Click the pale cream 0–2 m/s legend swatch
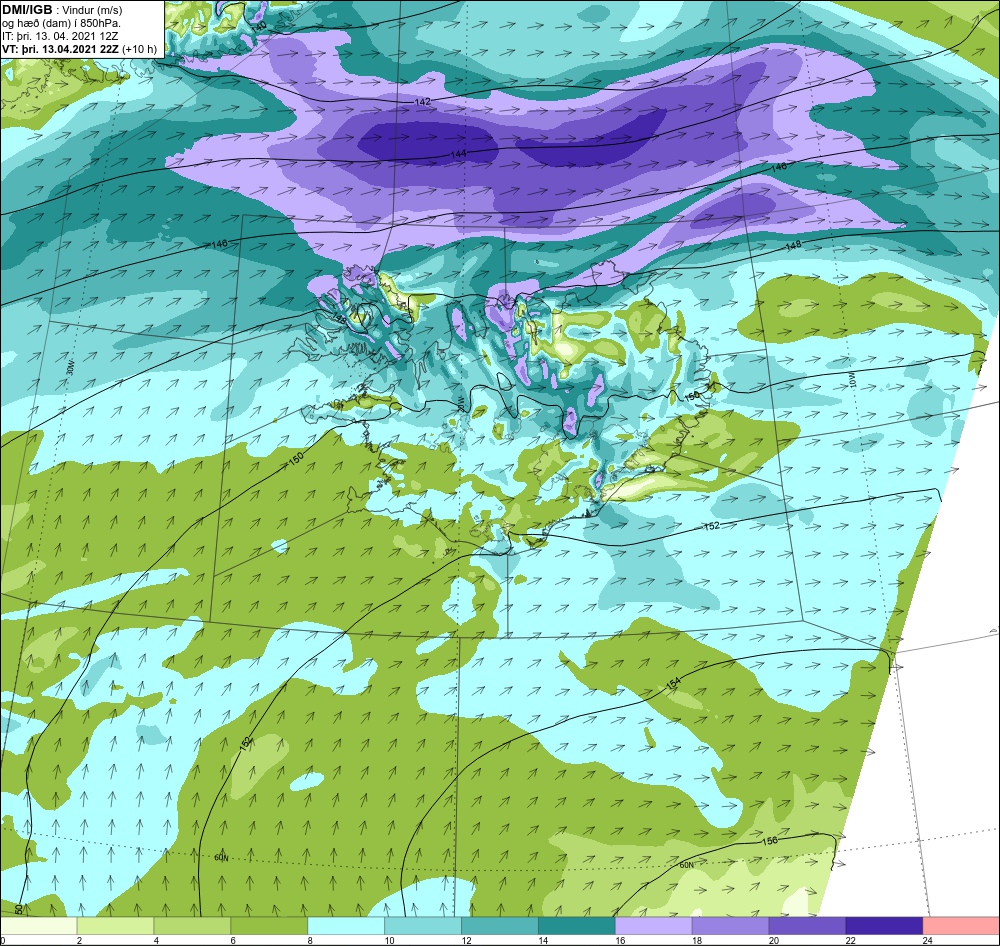 coord(39,926)
